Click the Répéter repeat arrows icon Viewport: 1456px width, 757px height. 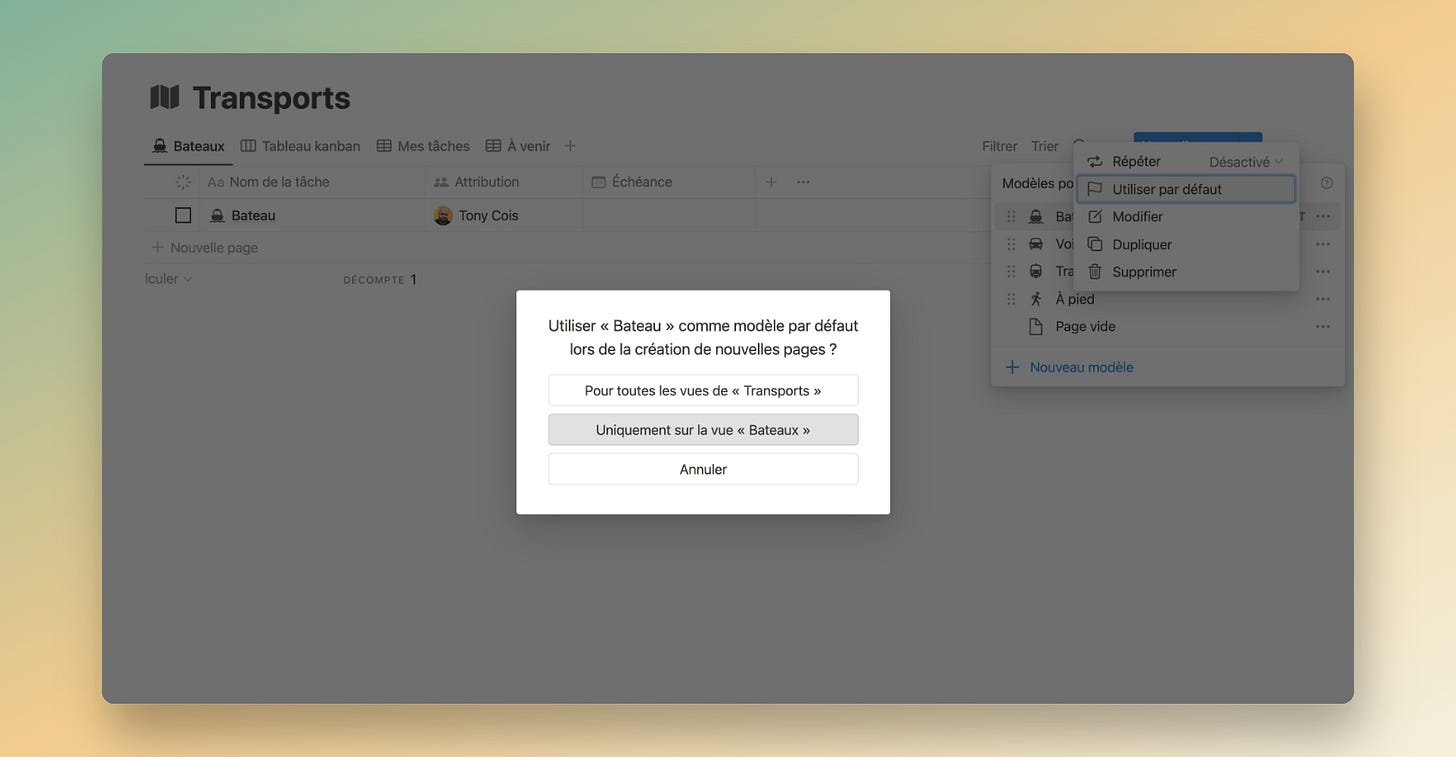click(x=1095, y=161)
